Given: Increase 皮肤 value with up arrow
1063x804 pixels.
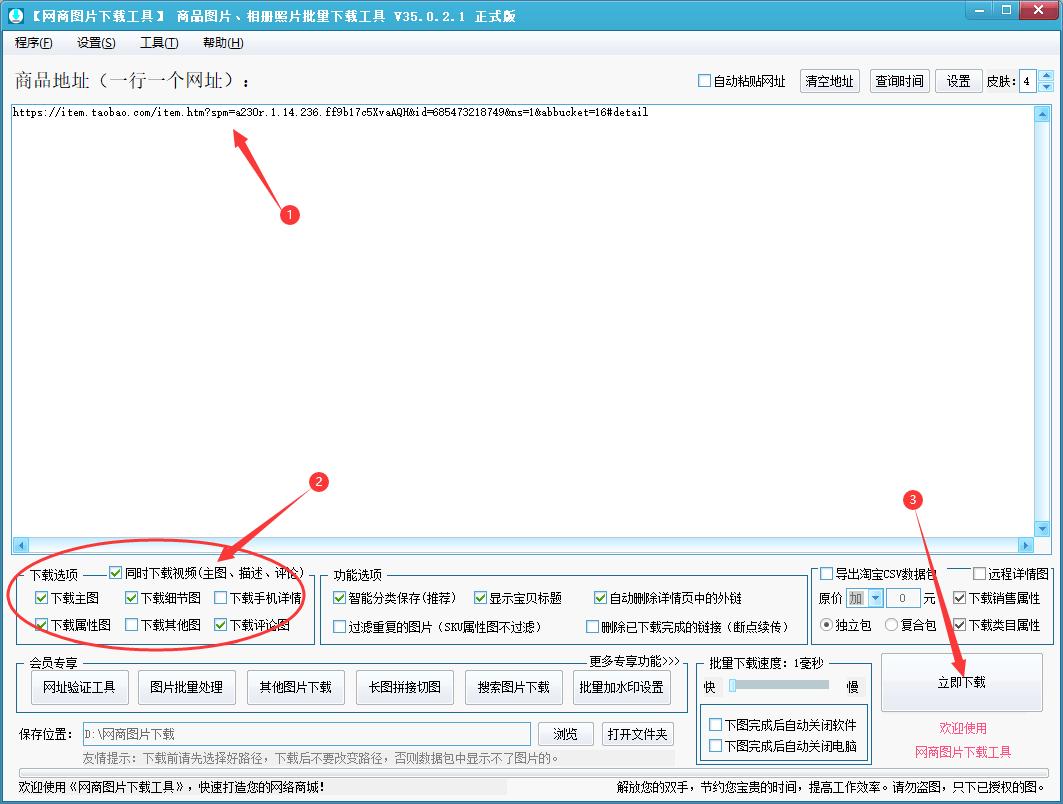Looking at the screenshot, I should (x=1046, y=75).
